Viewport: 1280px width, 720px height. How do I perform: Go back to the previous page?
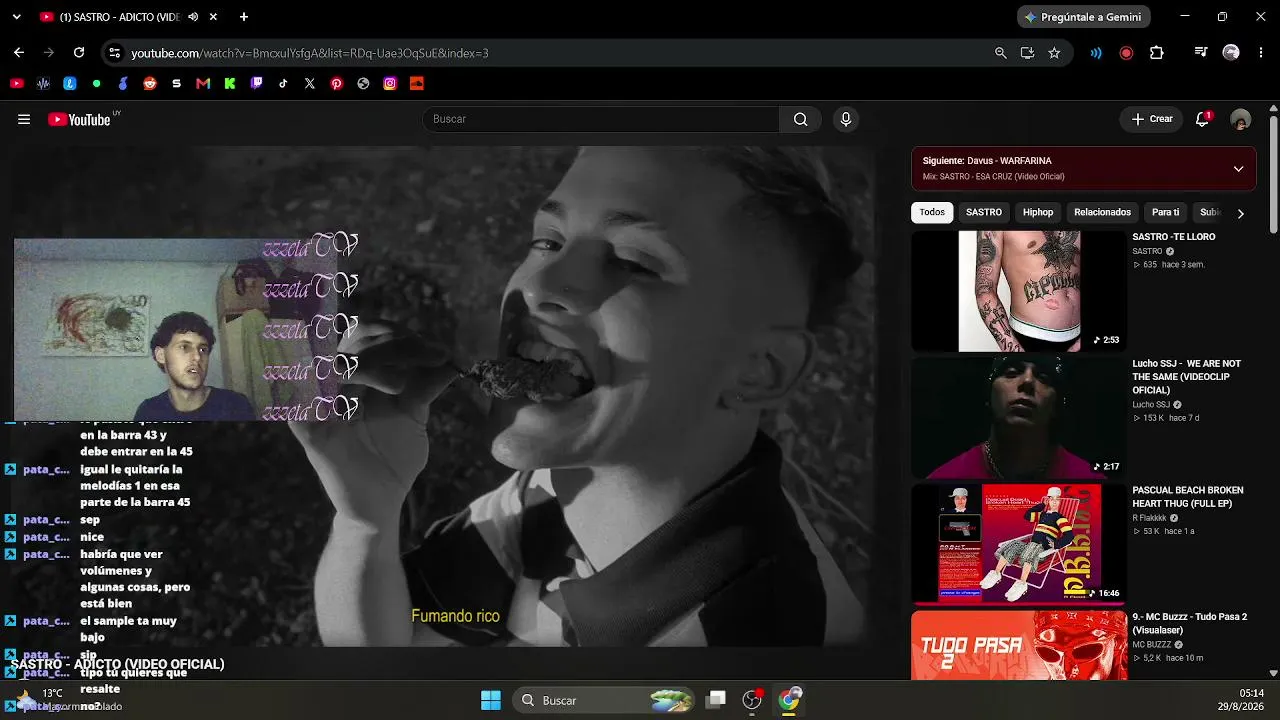pos(19,53)
